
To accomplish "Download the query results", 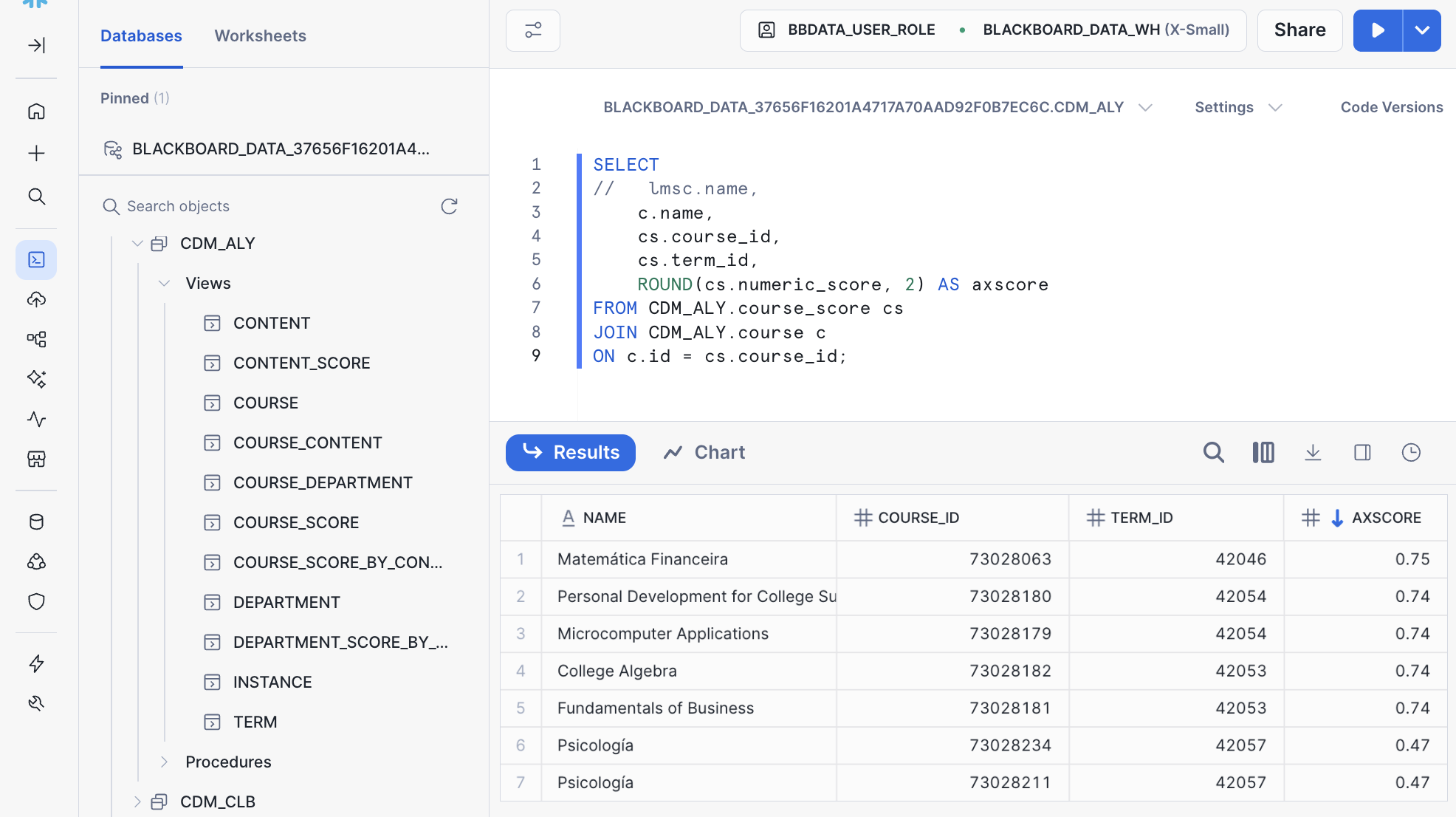I will 1312,452.
